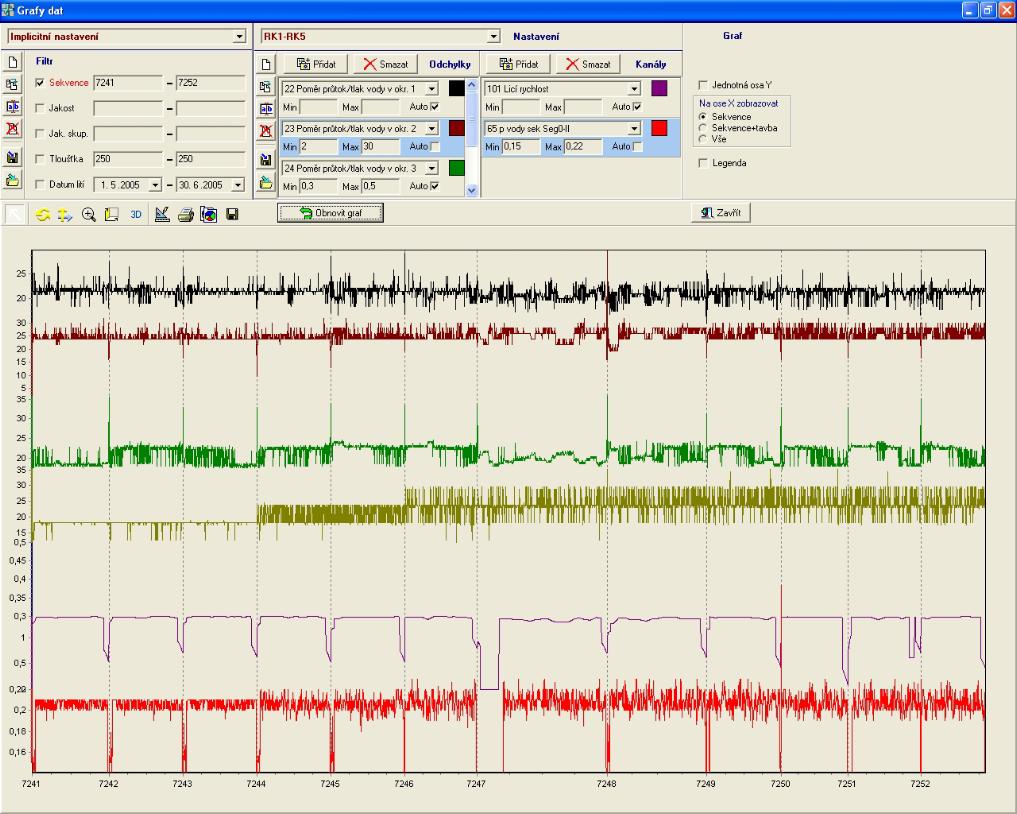Open the 101 Licí rychlost channel dropdown
Image resolution: width=1017 pixels, height=814 pixels.
pos(634,89)
